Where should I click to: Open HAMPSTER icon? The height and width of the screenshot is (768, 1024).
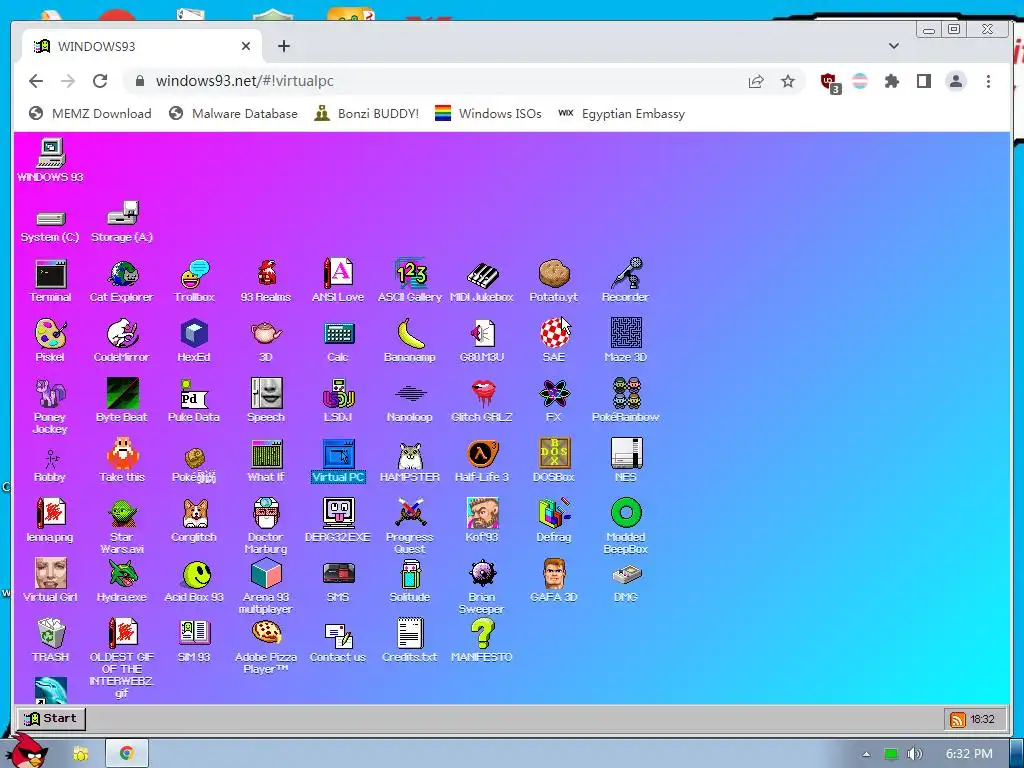coord(409,460)
